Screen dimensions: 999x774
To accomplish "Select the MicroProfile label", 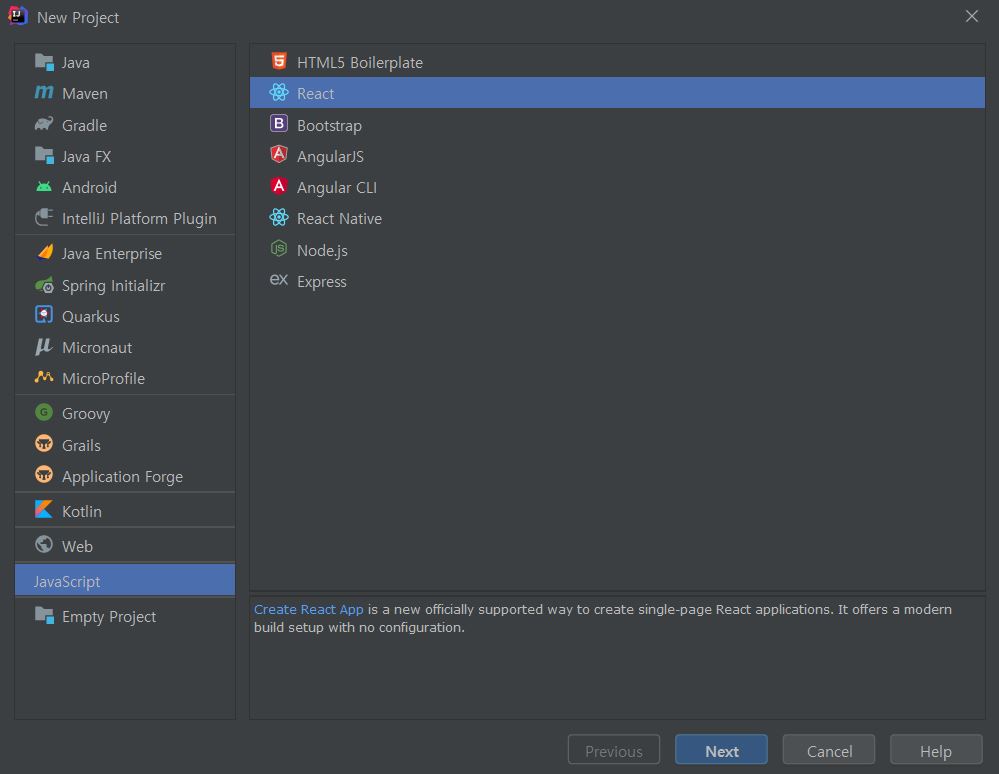I will tap(103, 379).
